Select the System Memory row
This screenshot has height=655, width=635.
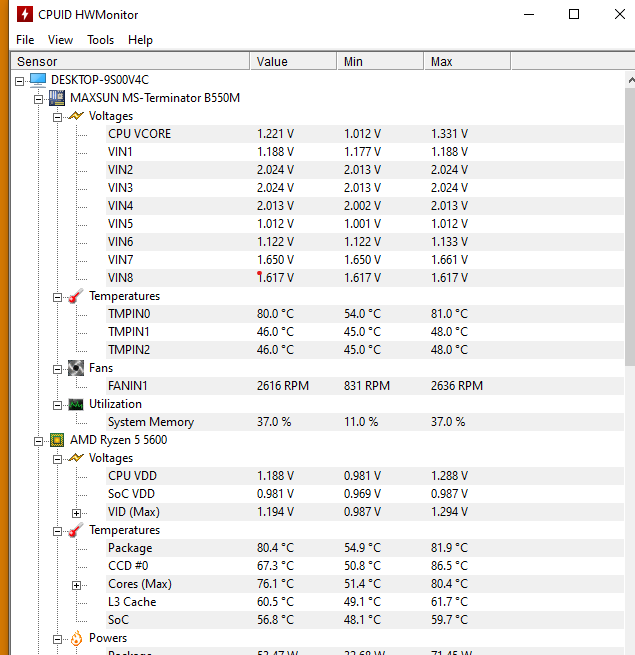[365, 422]
